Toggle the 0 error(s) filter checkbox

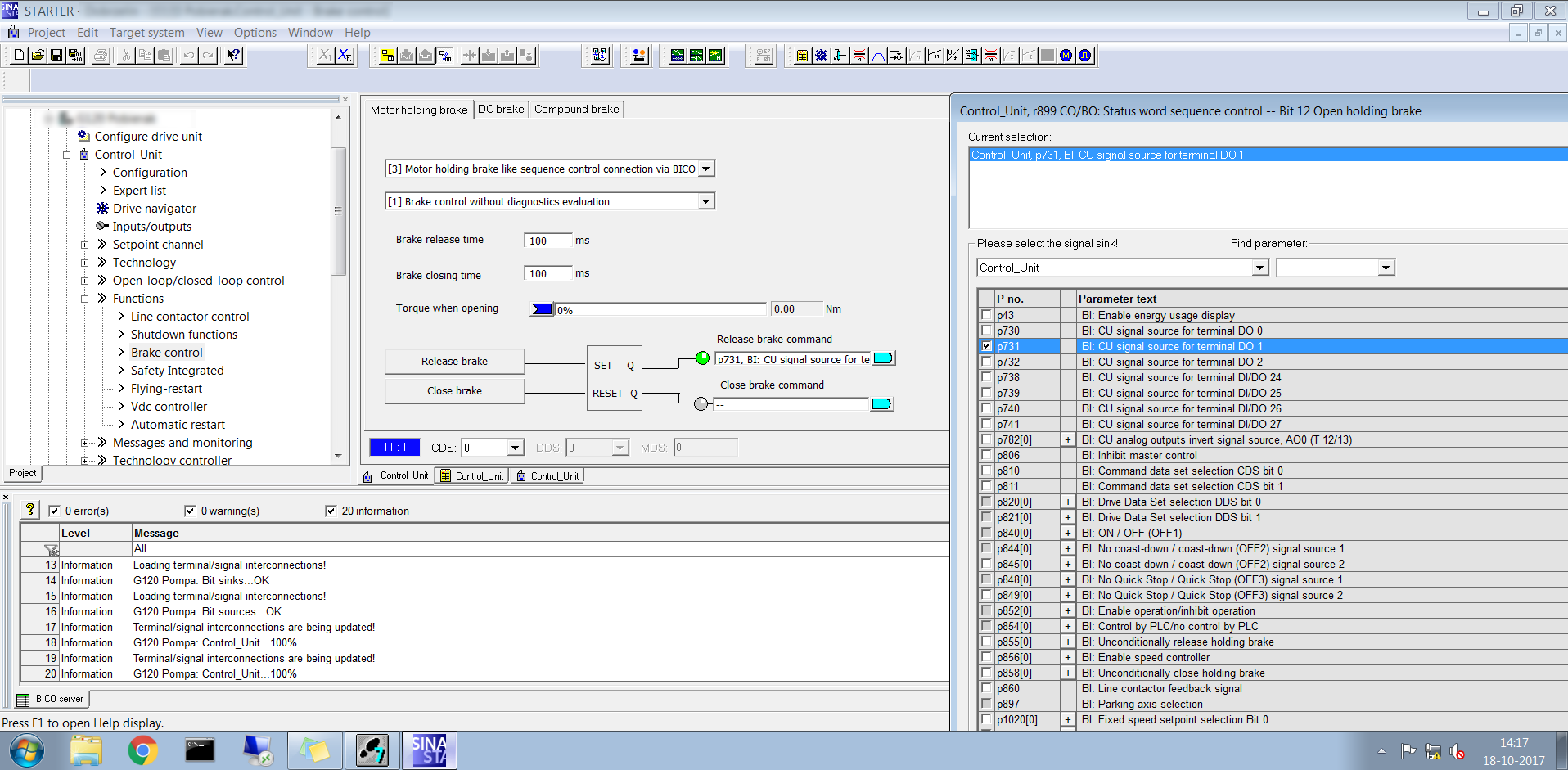pyautogui.click(x=54, y=511)
